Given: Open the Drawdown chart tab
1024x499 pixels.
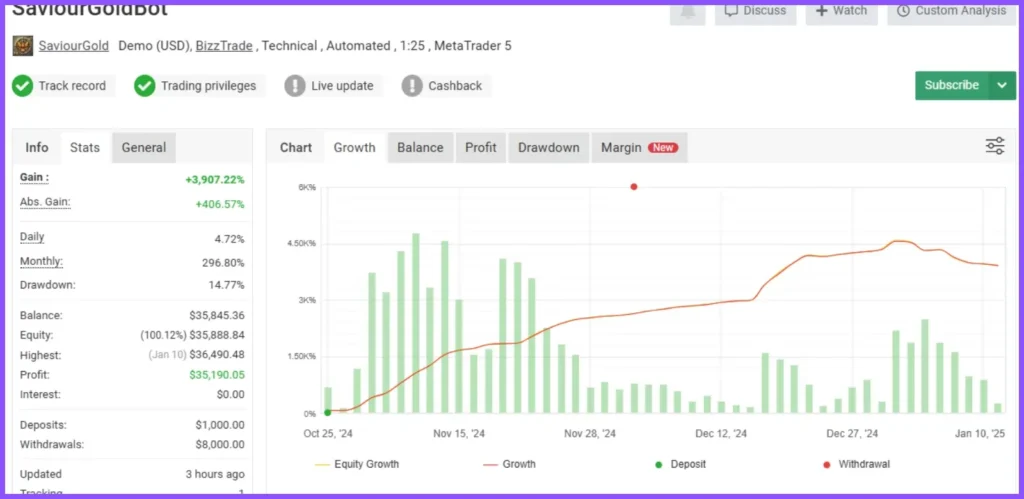Looking at the screenshot, I should [548, 147].
